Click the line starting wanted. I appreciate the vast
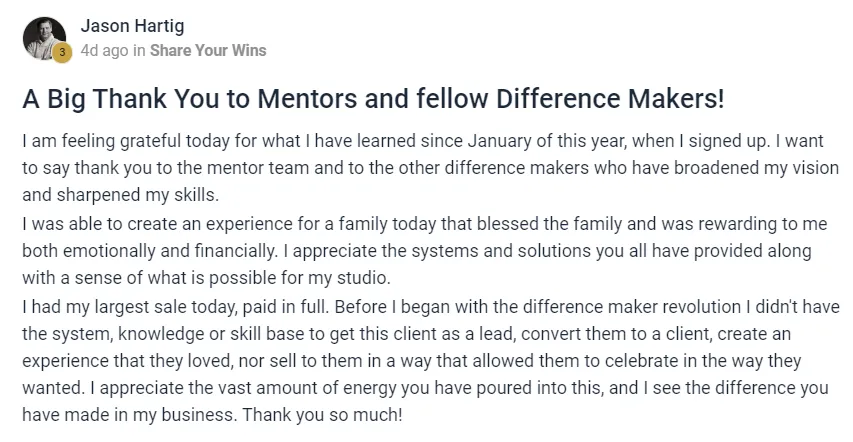853x442 pixels. coord(425,388)
